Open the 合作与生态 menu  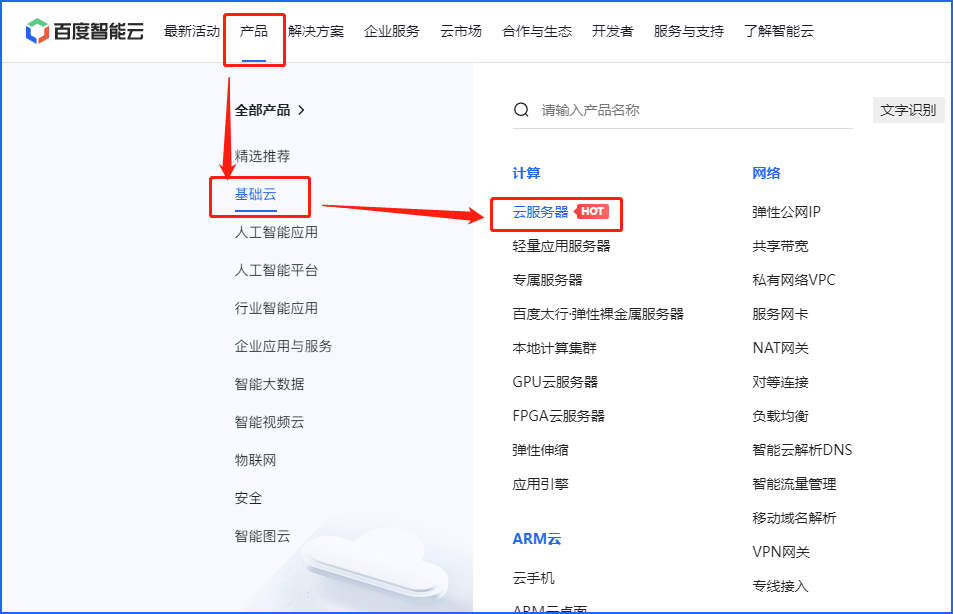coord(537,31)
